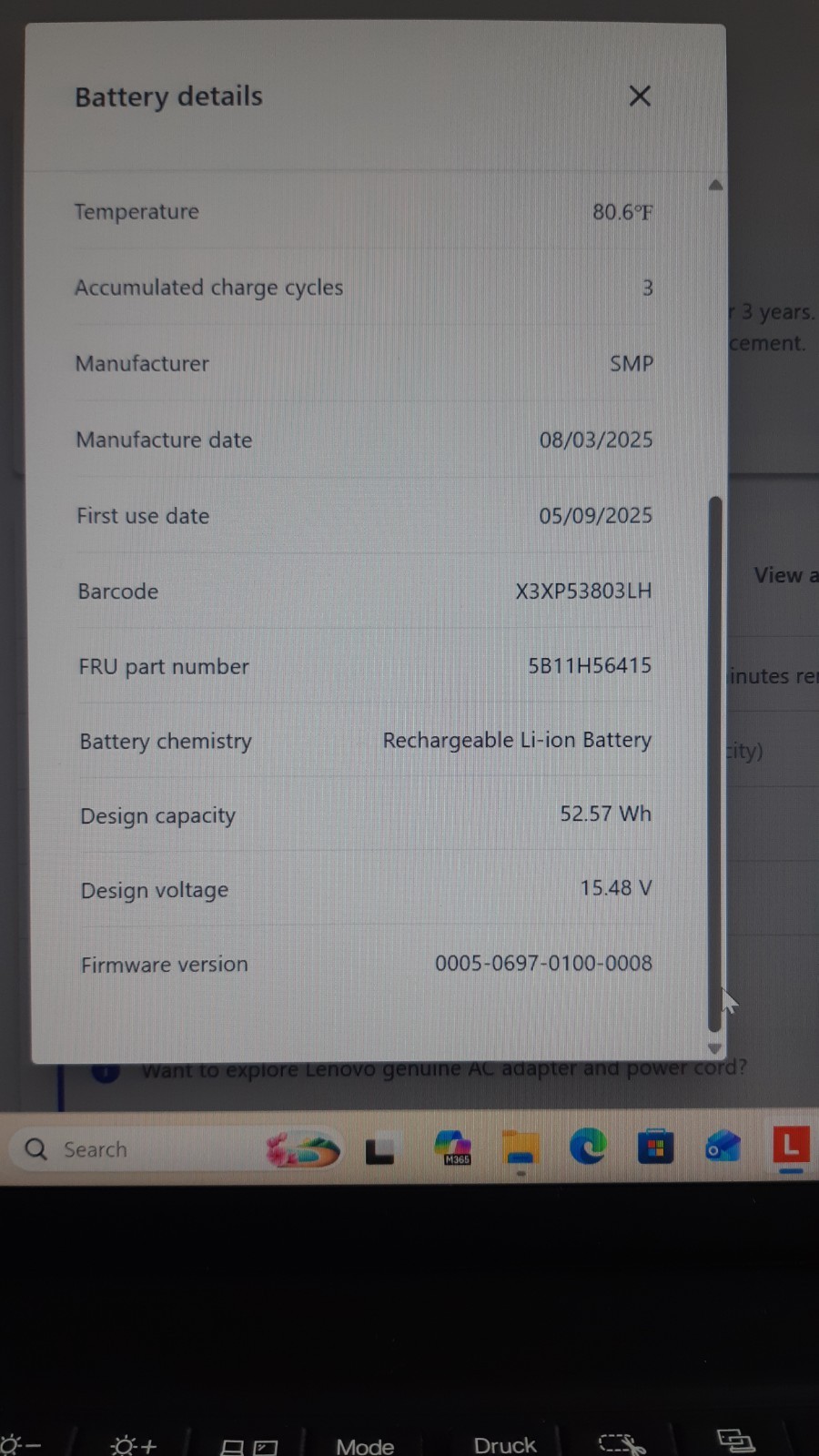Click the taskbar Search box
Screen dimensions: 819x1456
coord(177,1149)
